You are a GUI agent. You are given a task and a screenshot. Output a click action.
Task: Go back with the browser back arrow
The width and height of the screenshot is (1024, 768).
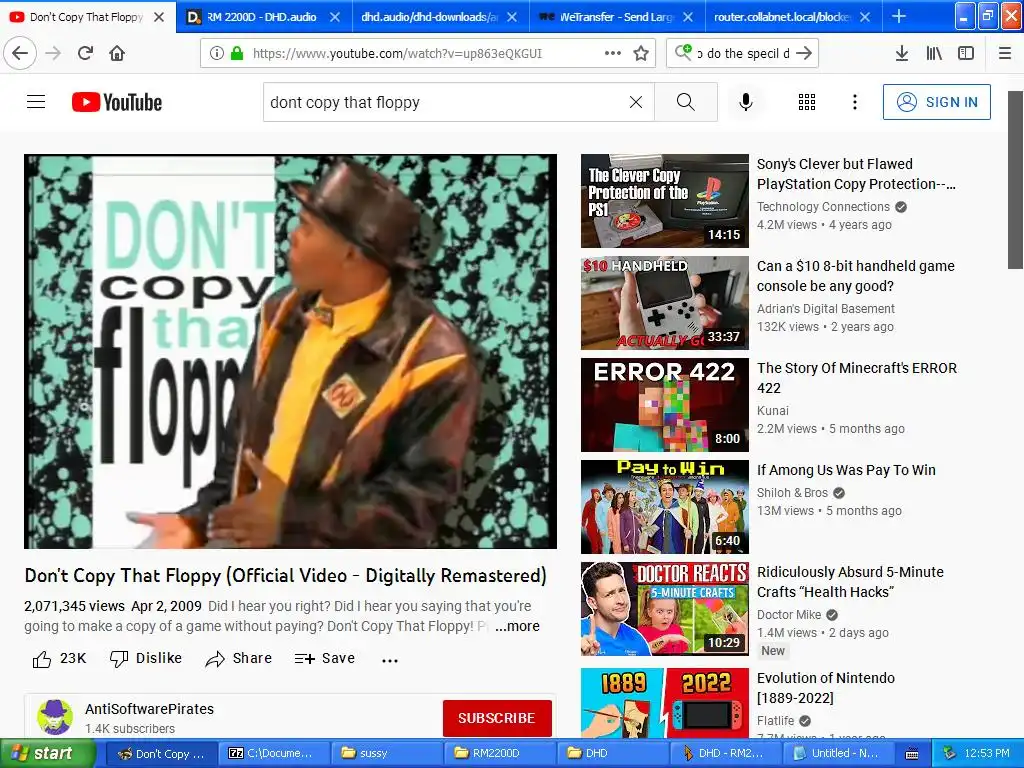click(20, 53)
